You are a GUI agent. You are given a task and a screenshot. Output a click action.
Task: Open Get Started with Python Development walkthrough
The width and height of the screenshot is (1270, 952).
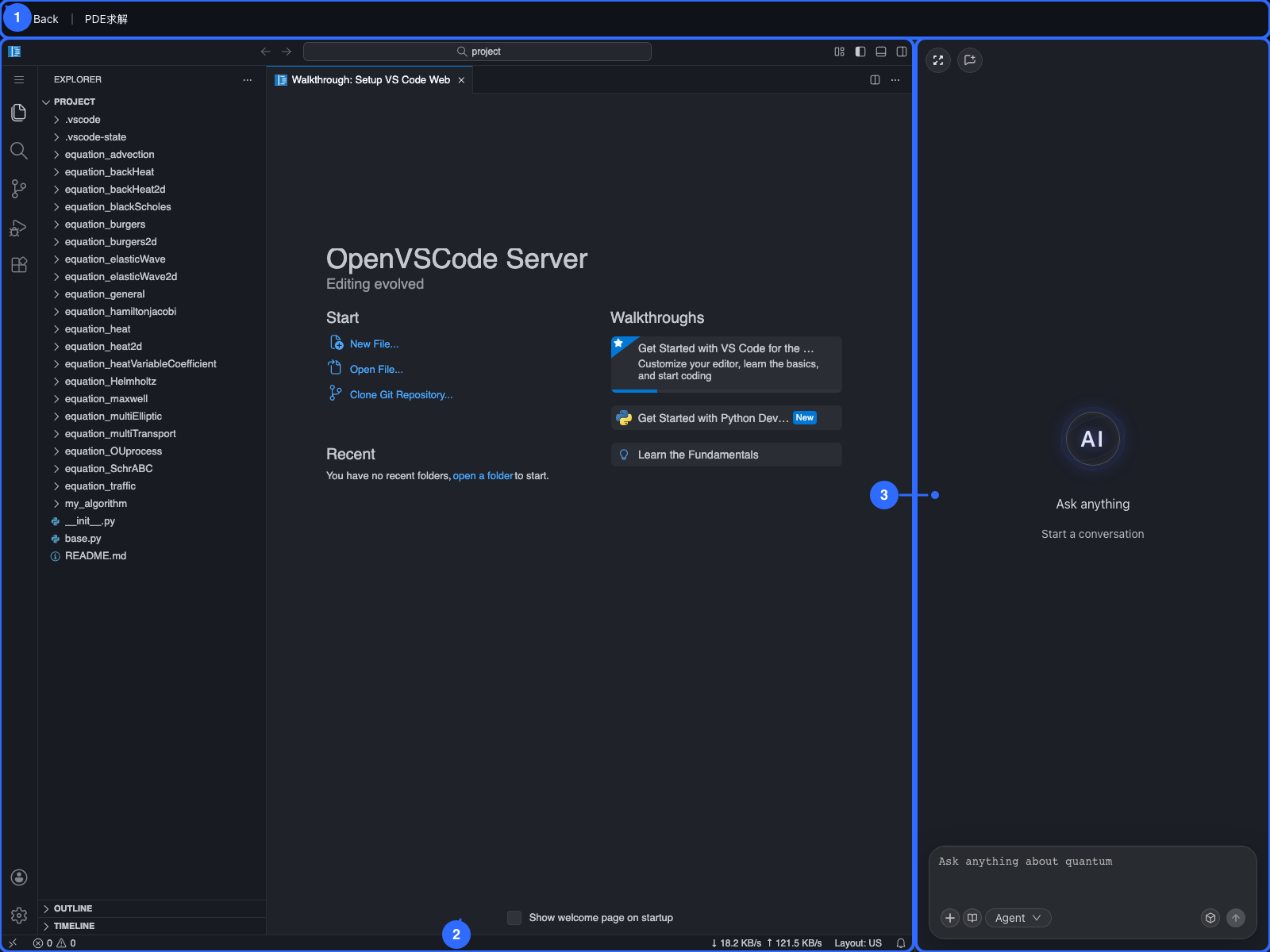pos(726,418)
